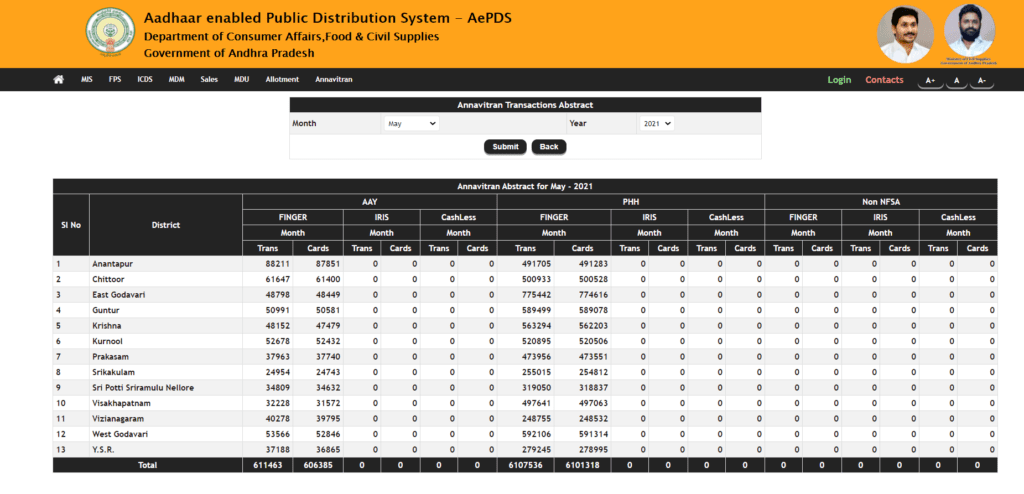
Task: Reset font size with A button
Action: coord(957,81)
